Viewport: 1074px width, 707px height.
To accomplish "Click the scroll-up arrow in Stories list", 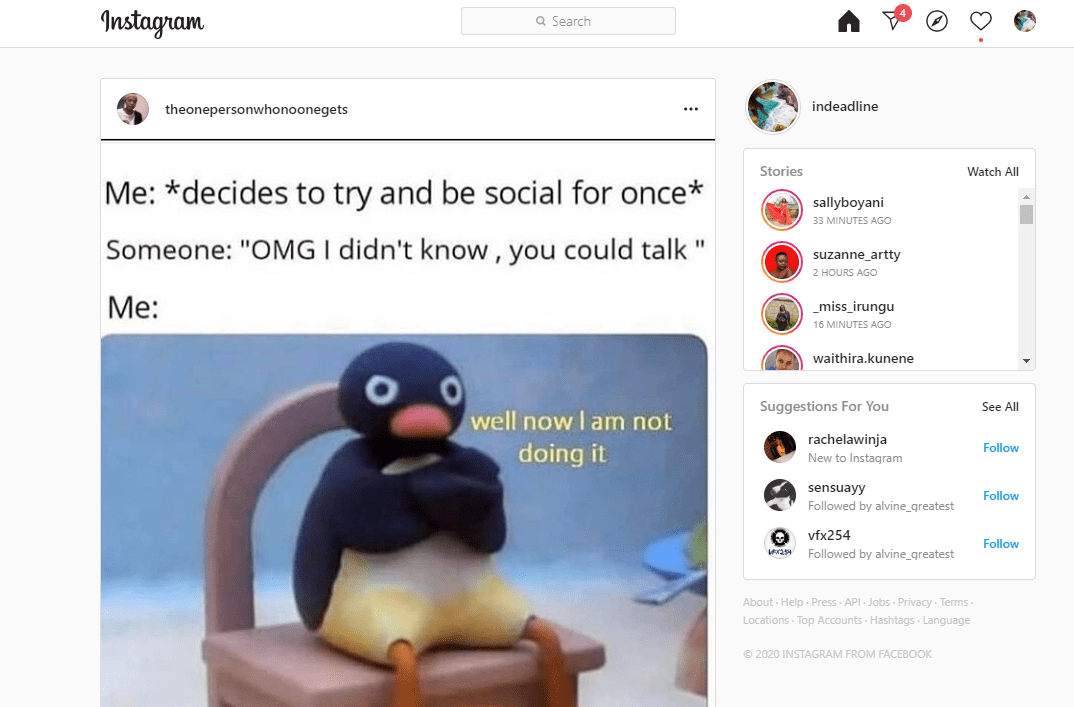I will tap(1026, 197).
